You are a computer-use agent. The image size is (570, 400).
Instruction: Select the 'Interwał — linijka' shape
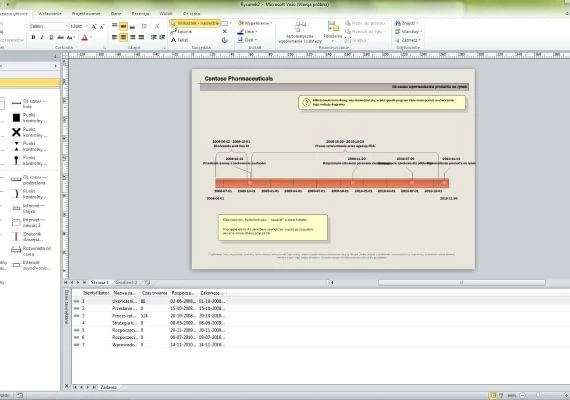click(30, 208)
